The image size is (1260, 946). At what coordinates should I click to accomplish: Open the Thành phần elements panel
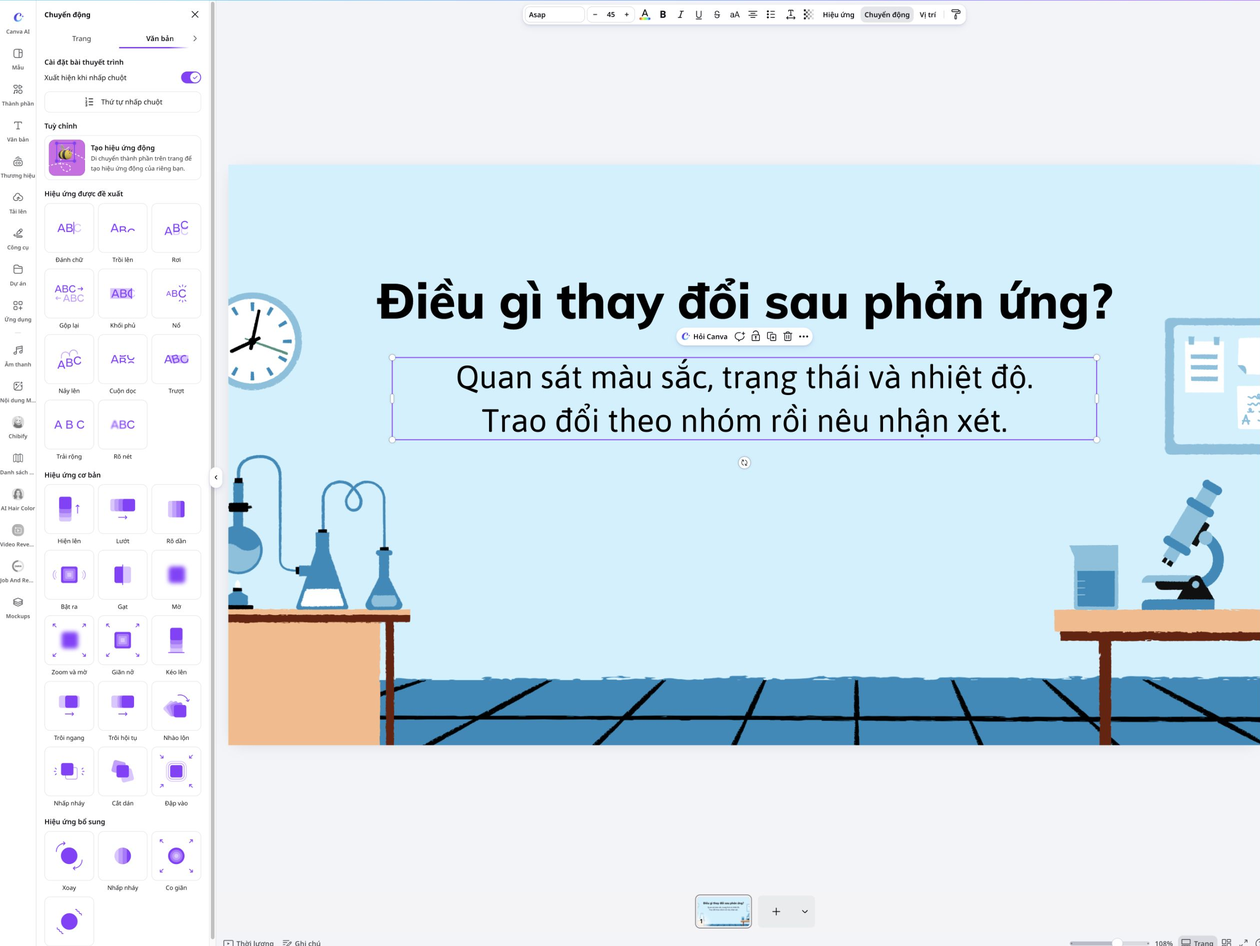pos(18,94)
